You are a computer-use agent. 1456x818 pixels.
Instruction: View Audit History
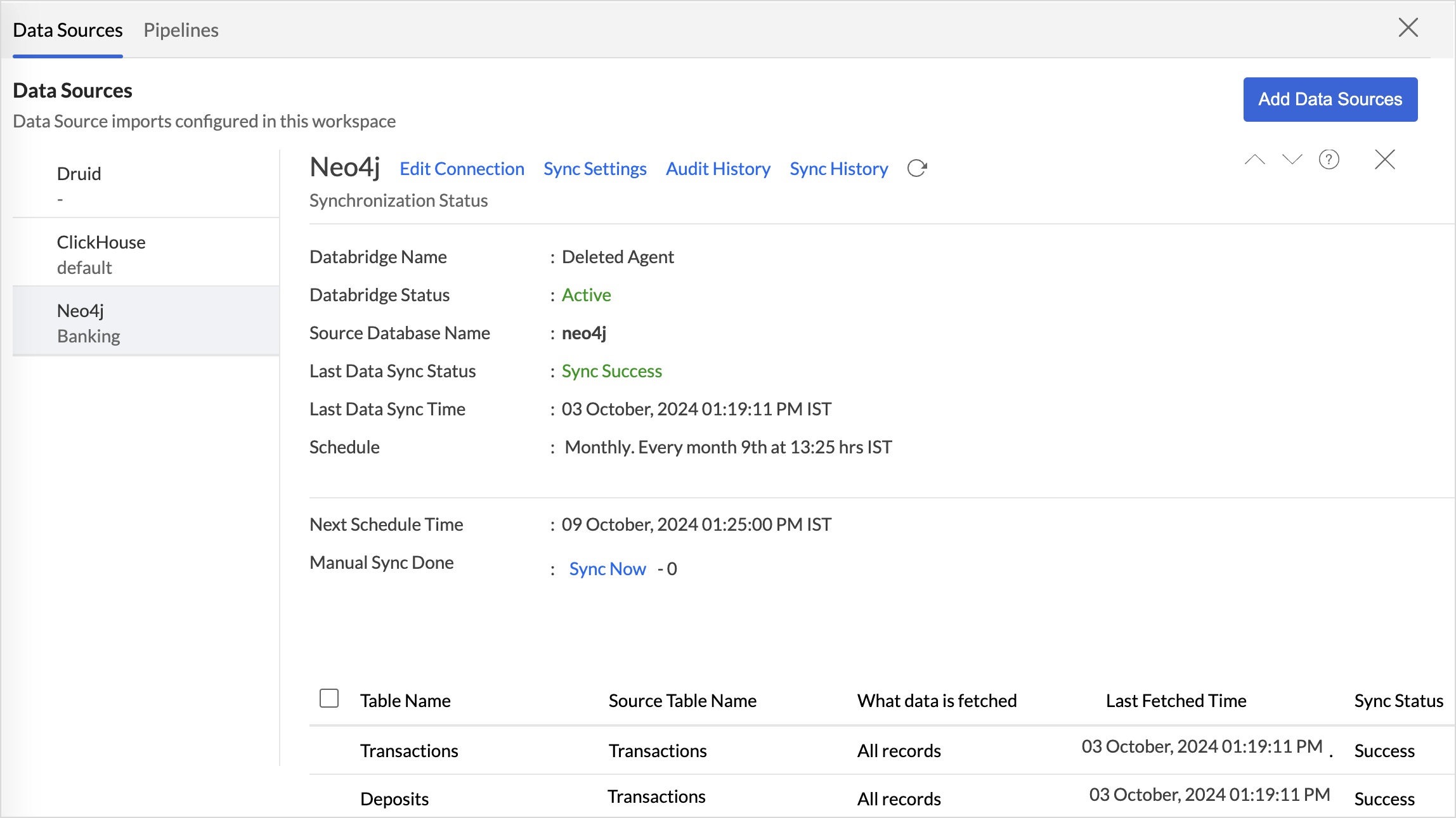pos(718,169)
